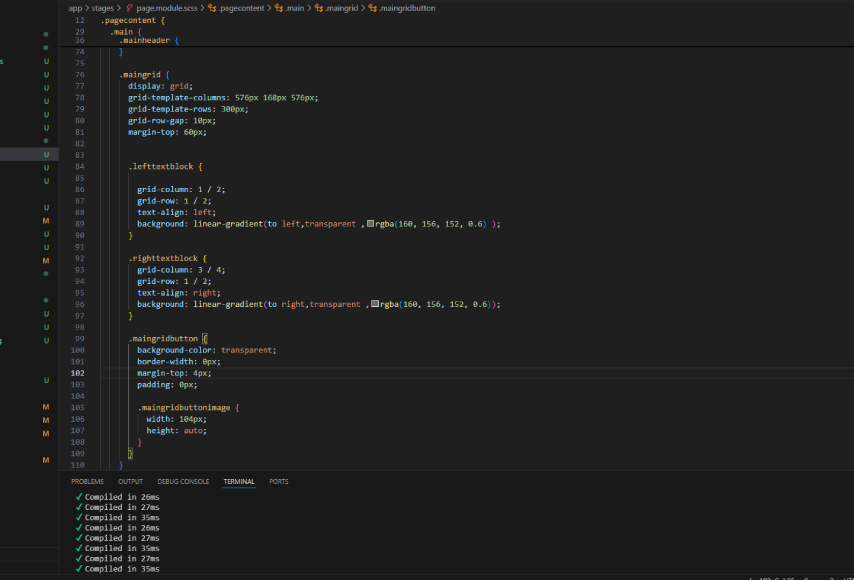Viewport: 854px width, 580px height.
Task: Switch to the Output panel tab
Action: pyautogui.click(x=130, y=481)
